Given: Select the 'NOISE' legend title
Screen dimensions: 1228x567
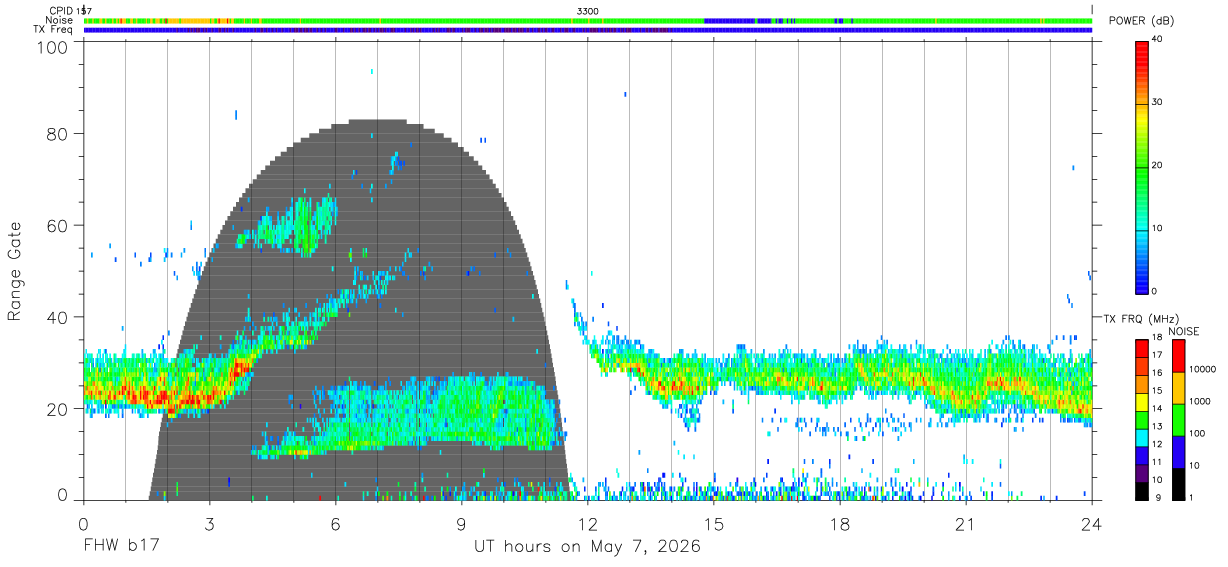Looking at the screenshot, I should pyautogui.click(x=1183, y=331).
